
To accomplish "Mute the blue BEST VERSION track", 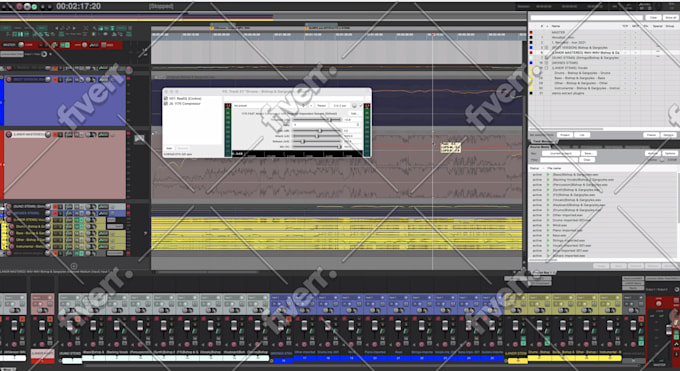I will tap(55, 79).
